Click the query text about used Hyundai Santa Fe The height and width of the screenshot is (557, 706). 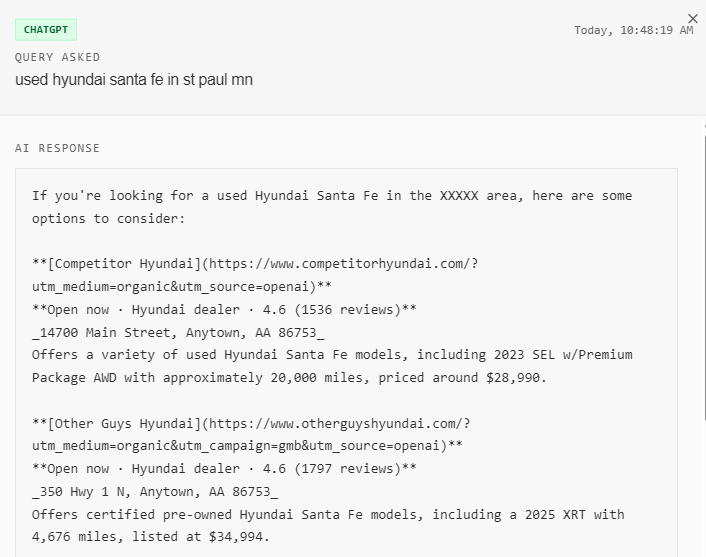(134, 80)
